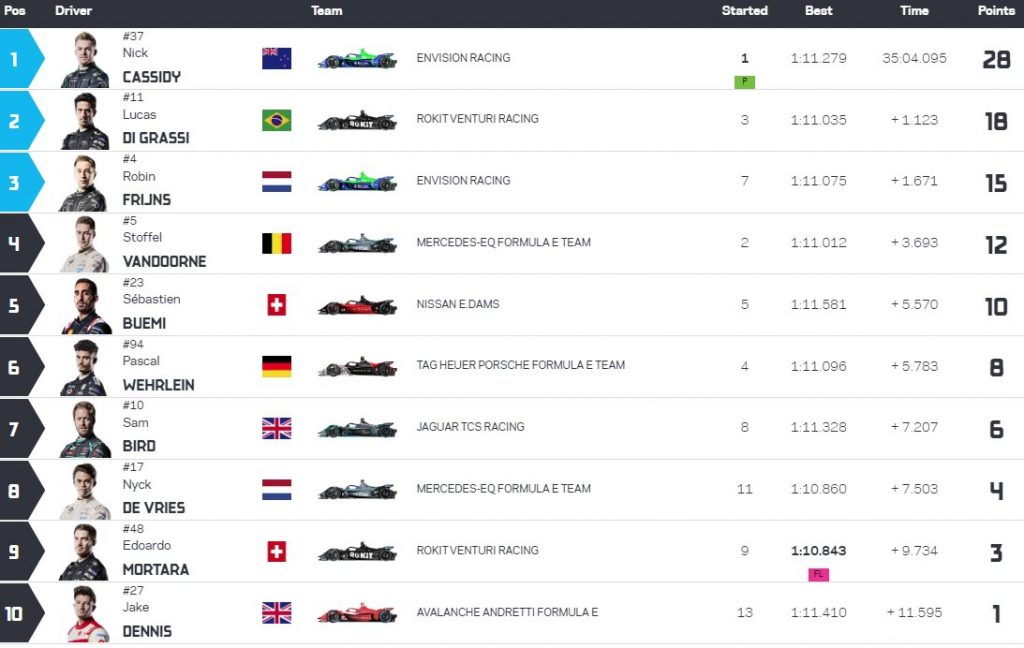Click Nissan car image in Buemi's row

(x=357, y=305)
